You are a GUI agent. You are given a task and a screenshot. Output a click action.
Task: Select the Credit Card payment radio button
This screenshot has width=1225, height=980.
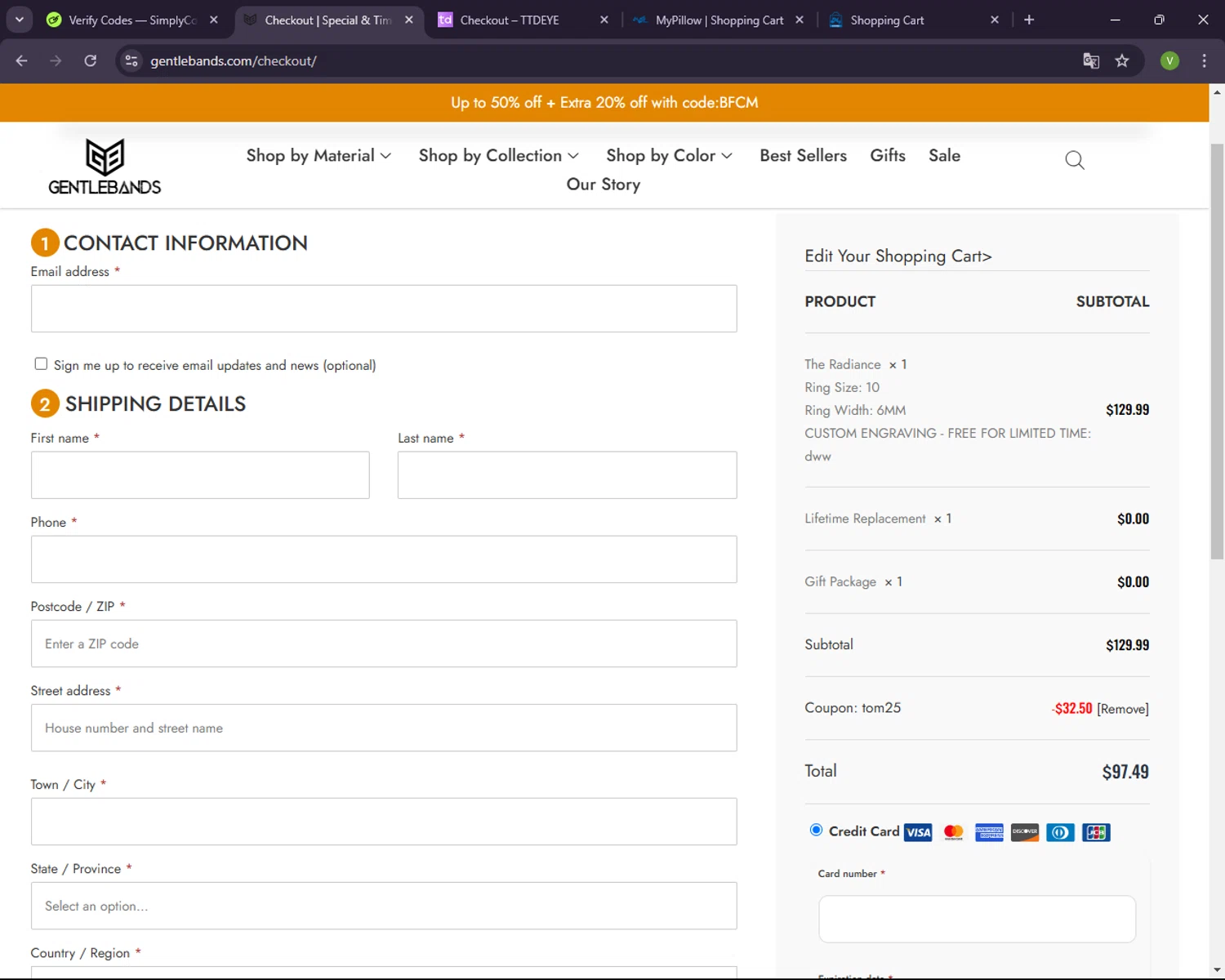click(816, 830)
